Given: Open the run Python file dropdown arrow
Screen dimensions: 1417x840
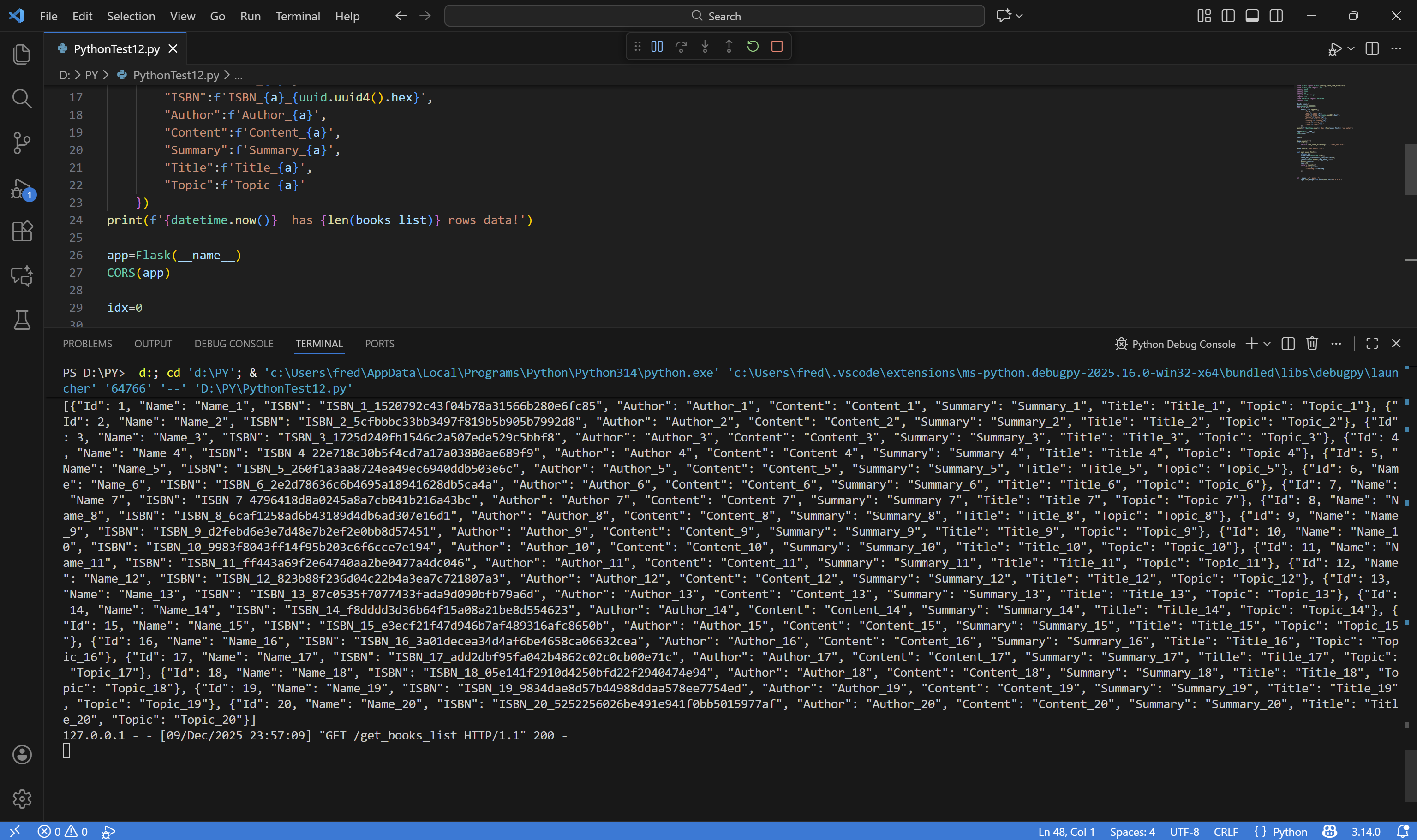Looking at the screenshot, I should 1351,49.
